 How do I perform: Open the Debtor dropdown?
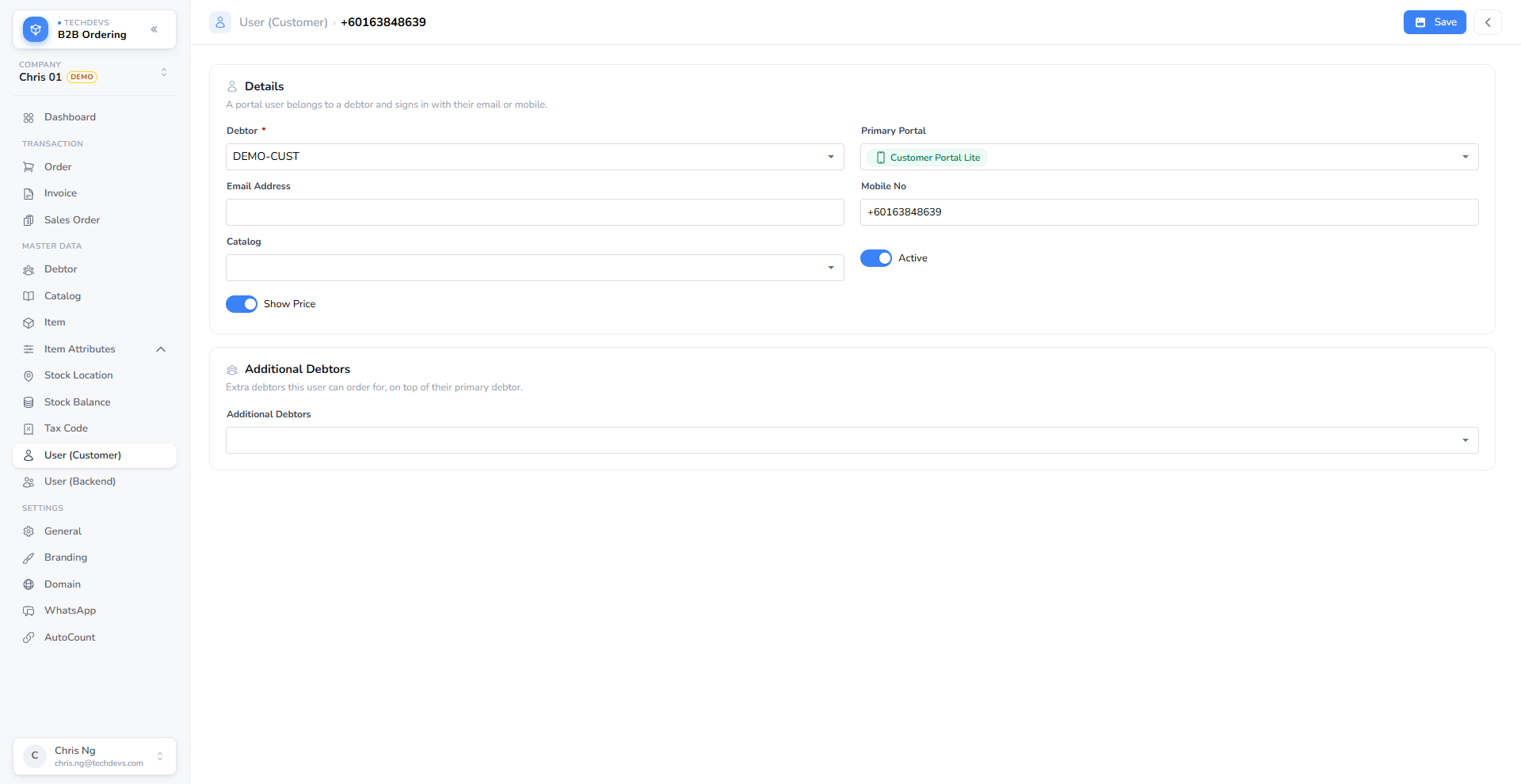click(535, 157)
